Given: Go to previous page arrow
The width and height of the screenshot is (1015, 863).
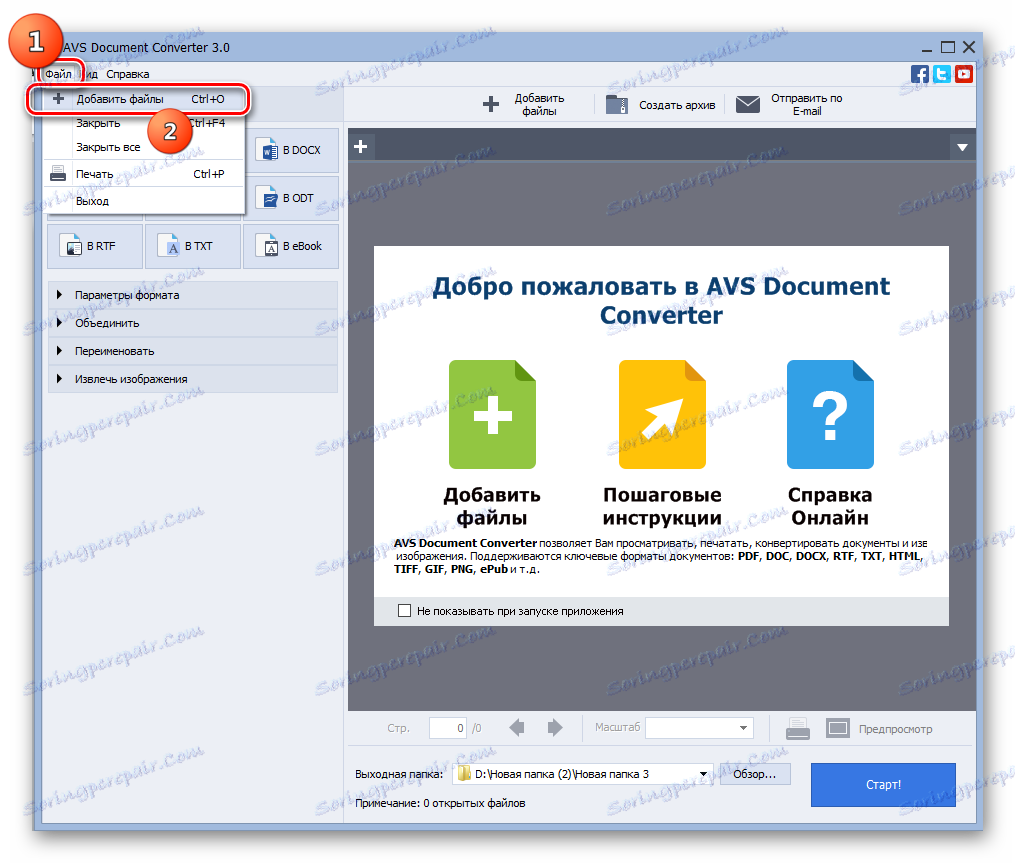Looking at the screenshot, I should click(x=517, y=728).
